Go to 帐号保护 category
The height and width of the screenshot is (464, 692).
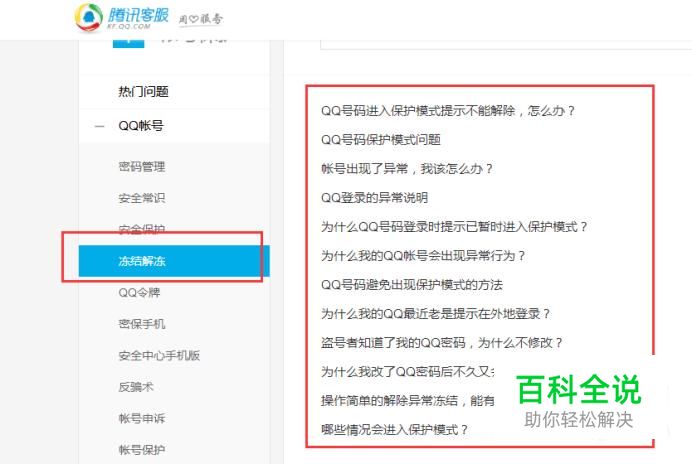(x=142, y=449)
